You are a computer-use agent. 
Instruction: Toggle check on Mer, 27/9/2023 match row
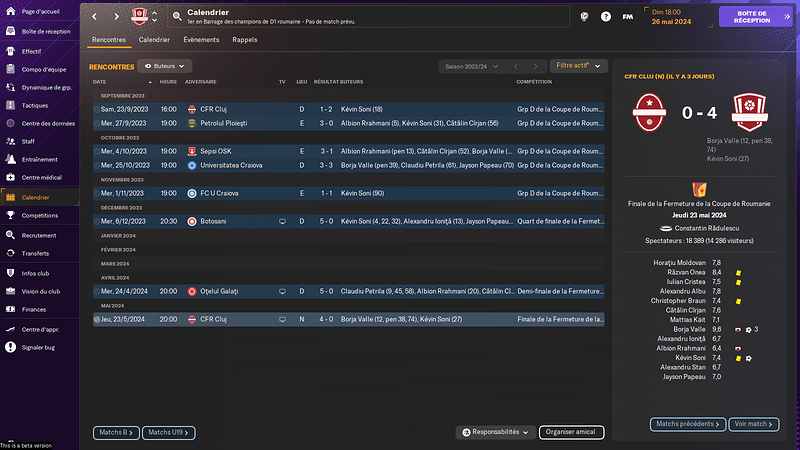96,123
